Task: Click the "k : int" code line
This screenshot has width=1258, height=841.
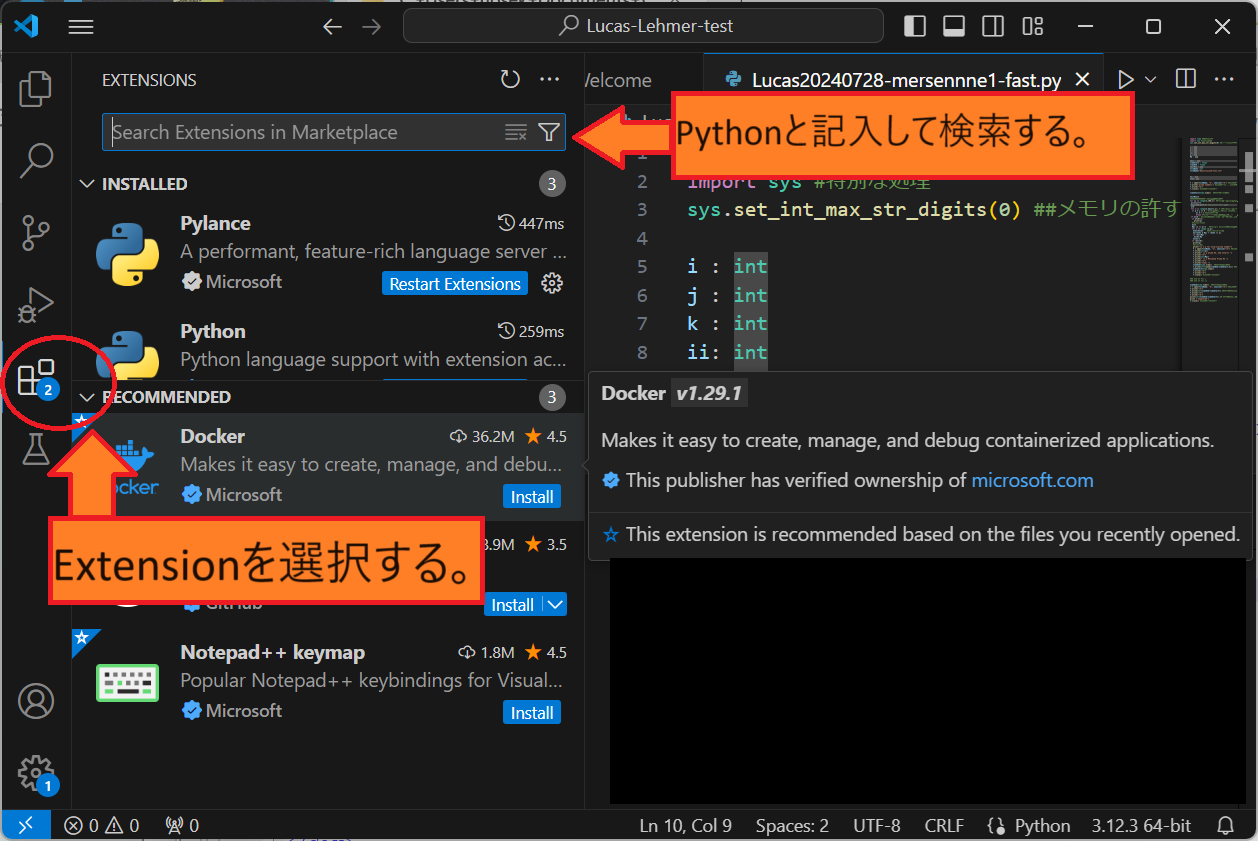Action: [727, 324]
